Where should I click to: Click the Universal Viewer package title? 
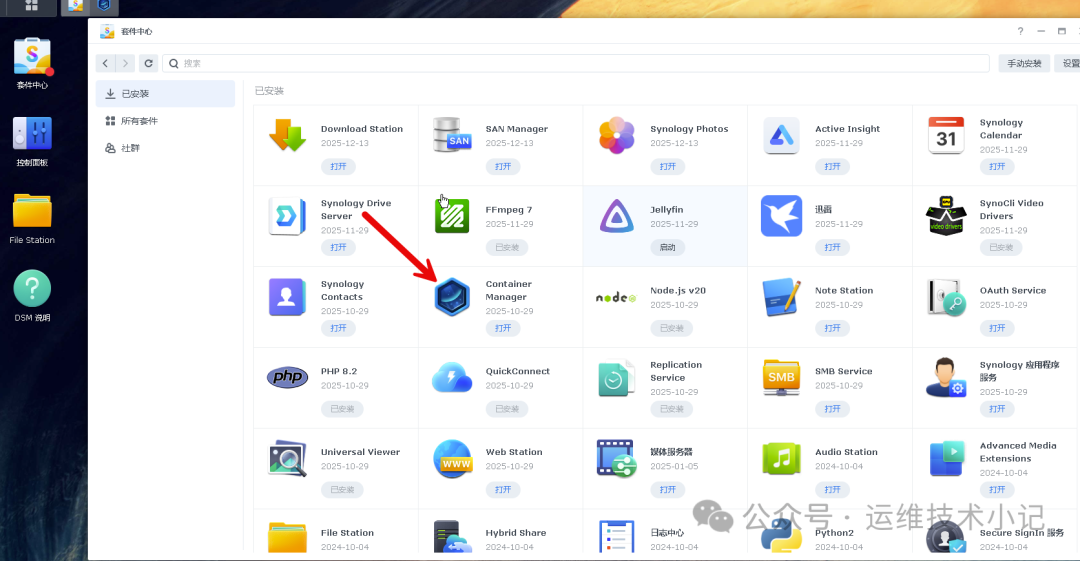coord(360,452)
